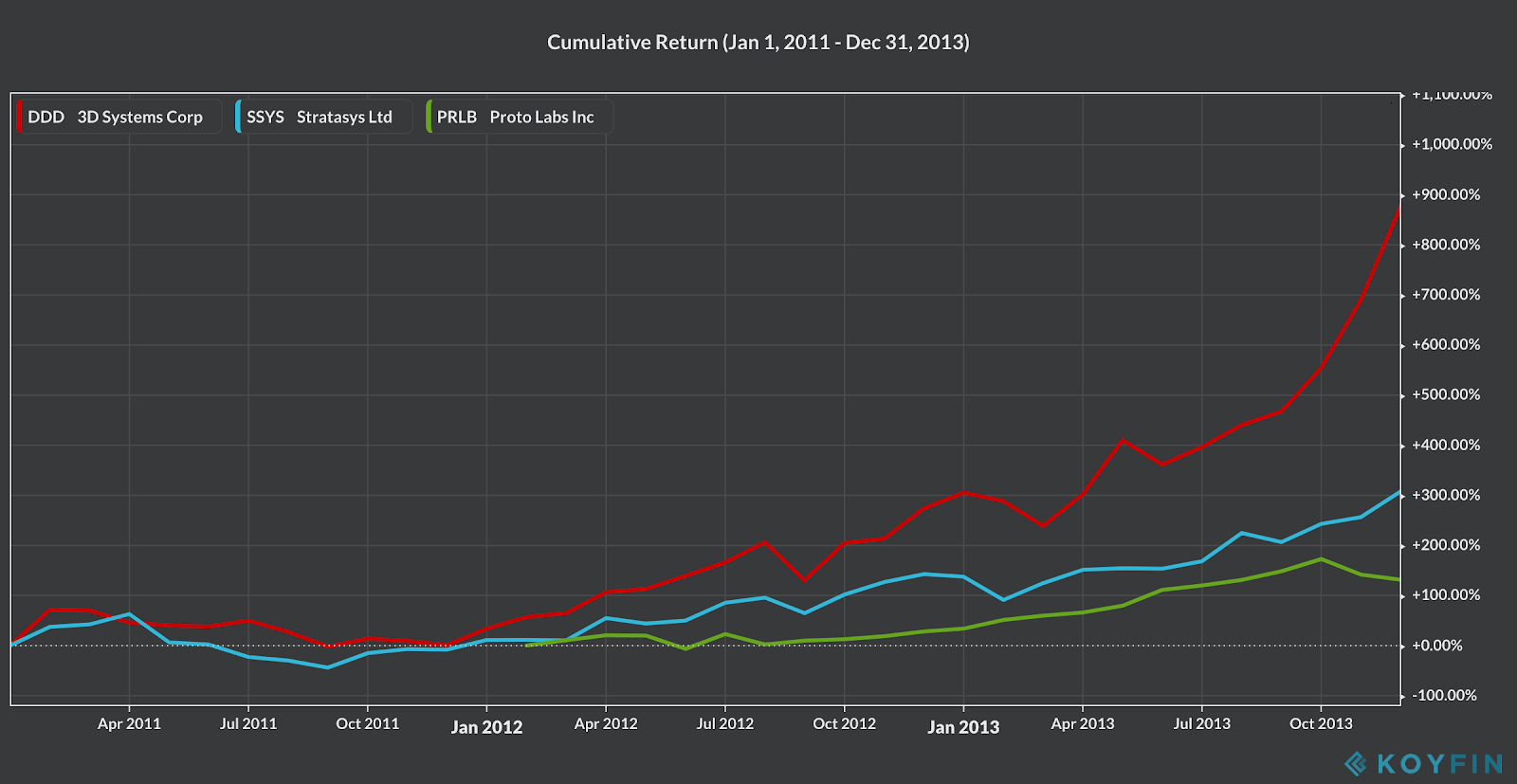This screenshot has height=784, width=1517.
Task: Click the red DDD line endpoint near +900%
Action: [x=1399, y=209]
